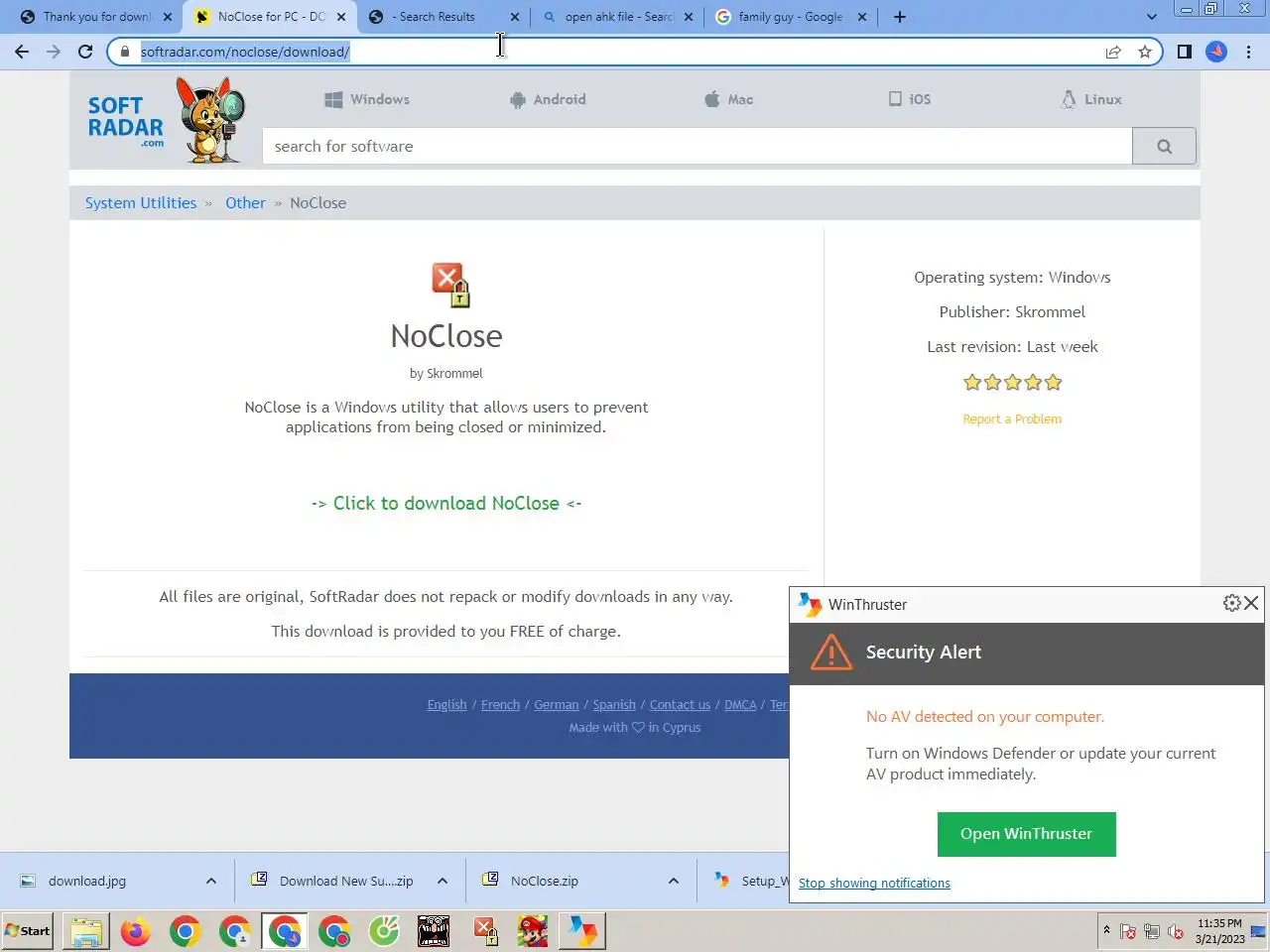Screen dimensions: 1270x952
Task: Click the NoClose application icon
Action: pyautogui.click(x=450, y=286)
